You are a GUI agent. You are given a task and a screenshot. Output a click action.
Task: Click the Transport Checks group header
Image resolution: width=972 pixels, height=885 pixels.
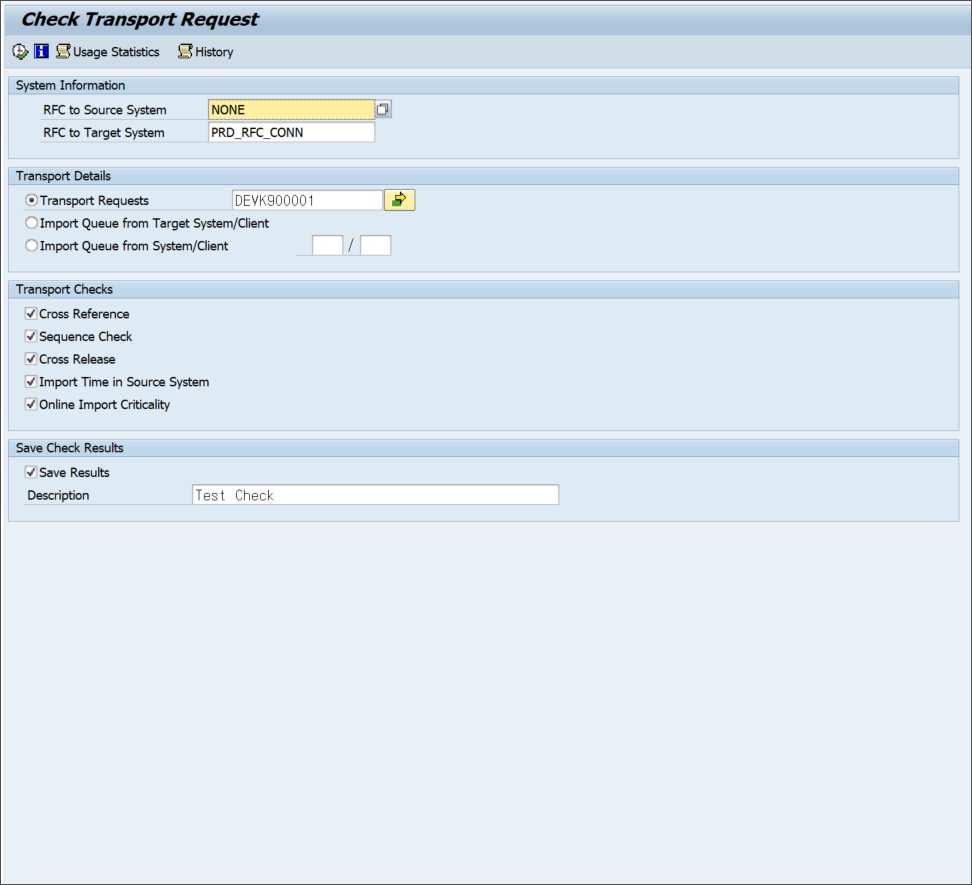484,289
